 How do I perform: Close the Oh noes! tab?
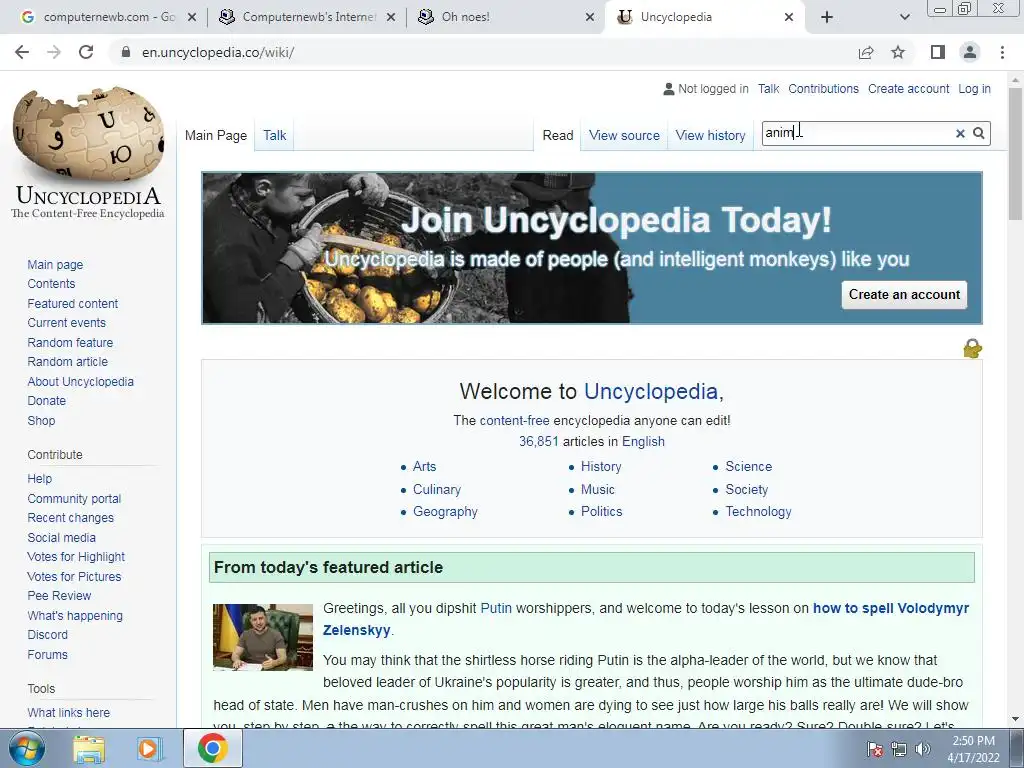coord(590,17)
